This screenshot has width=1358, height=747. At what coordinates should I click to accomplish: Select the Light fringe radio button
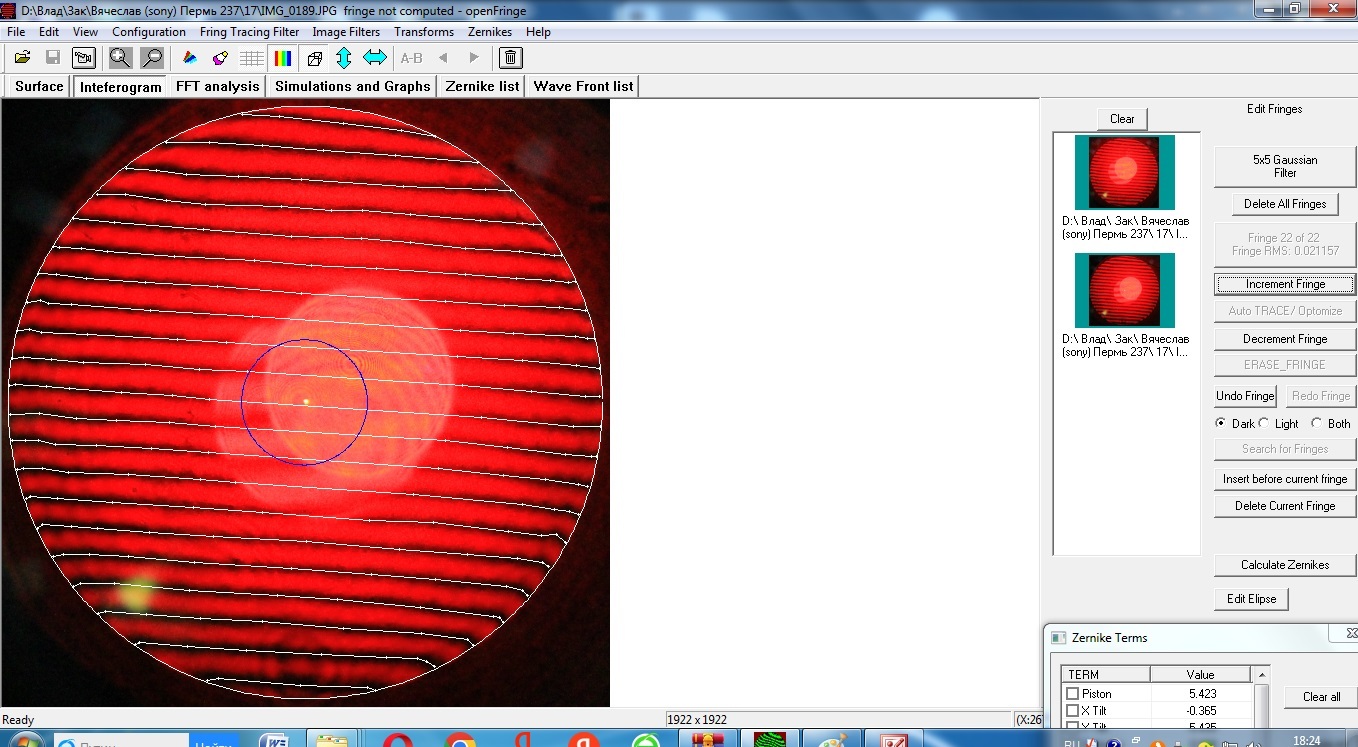(1264, 424)
